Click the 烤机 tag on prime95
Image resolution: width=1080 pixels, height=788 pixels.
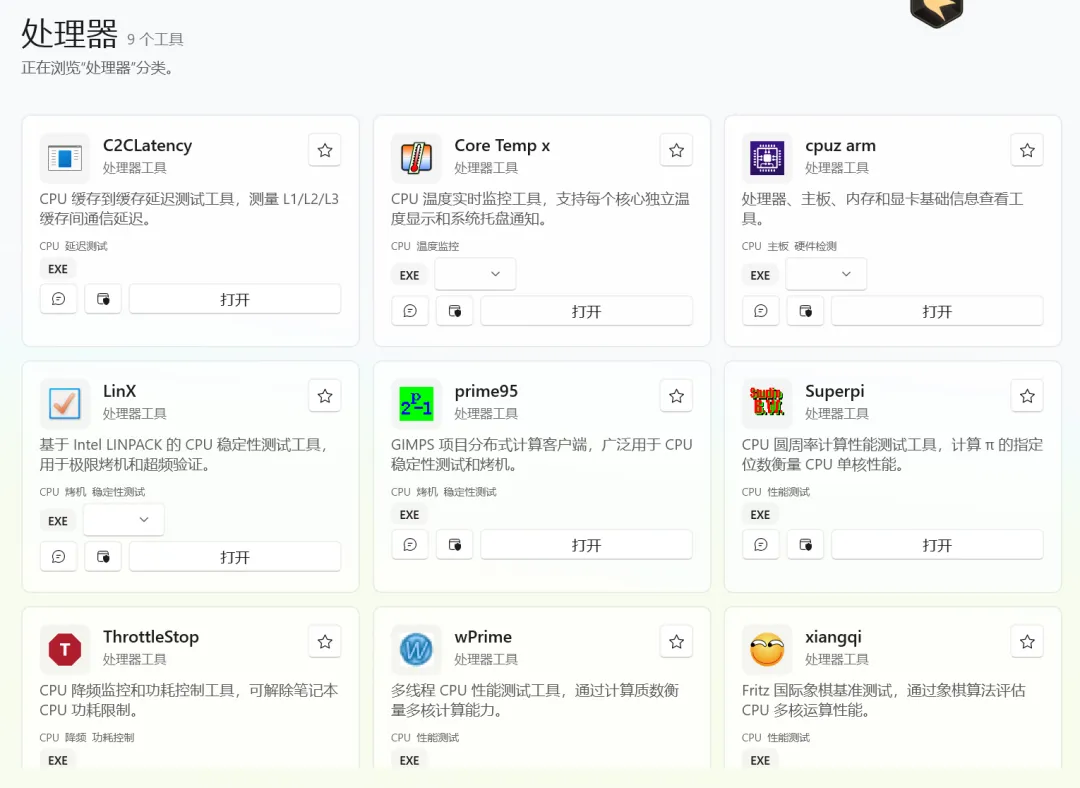pyautogui.click(x=427, y=492)
